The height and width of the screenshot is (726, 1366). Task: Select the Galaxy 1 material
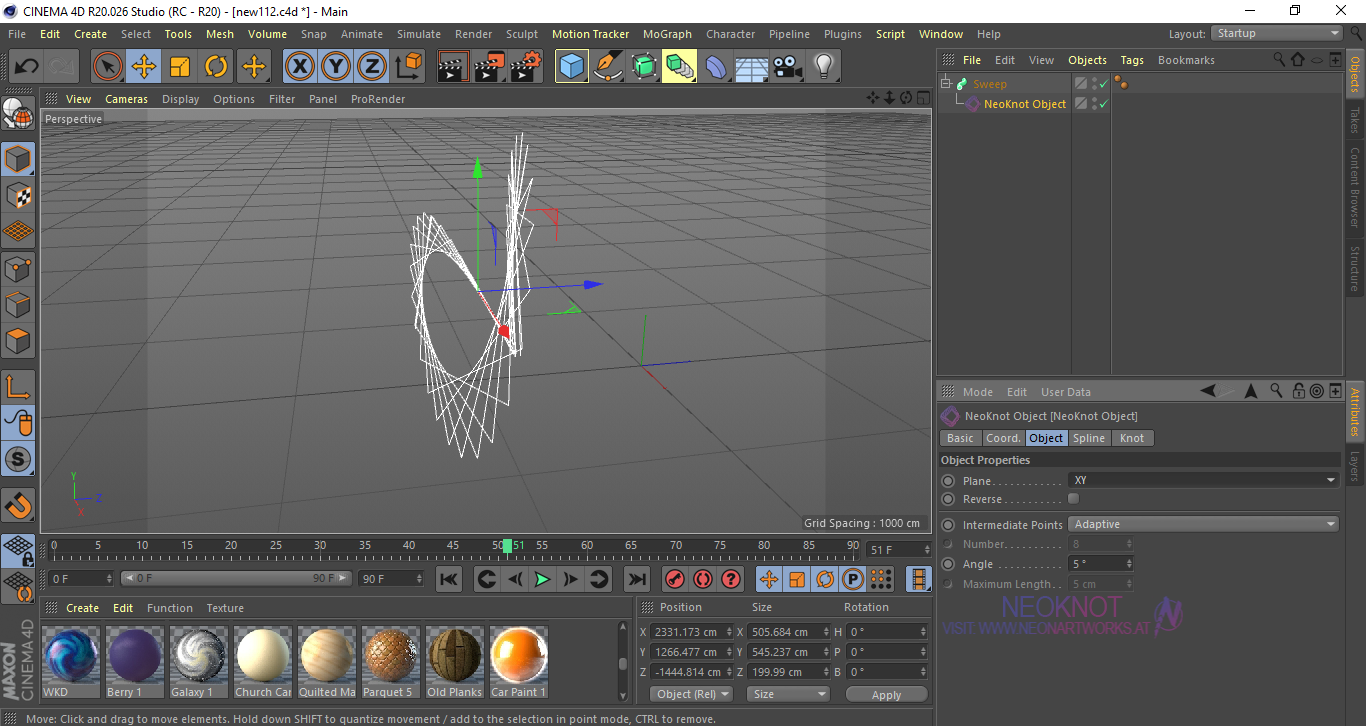click(198, 662)
